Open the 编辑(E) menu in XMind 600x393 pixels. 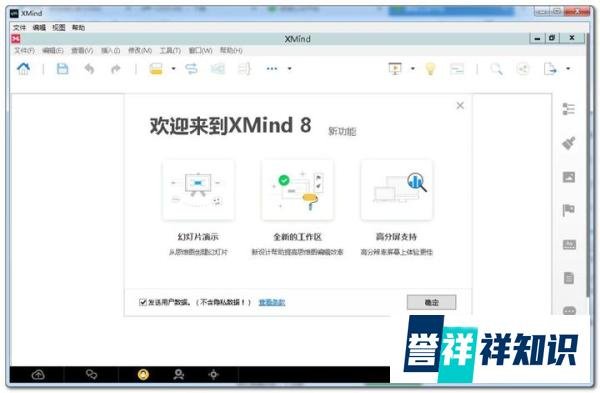[x=53, y=51]
